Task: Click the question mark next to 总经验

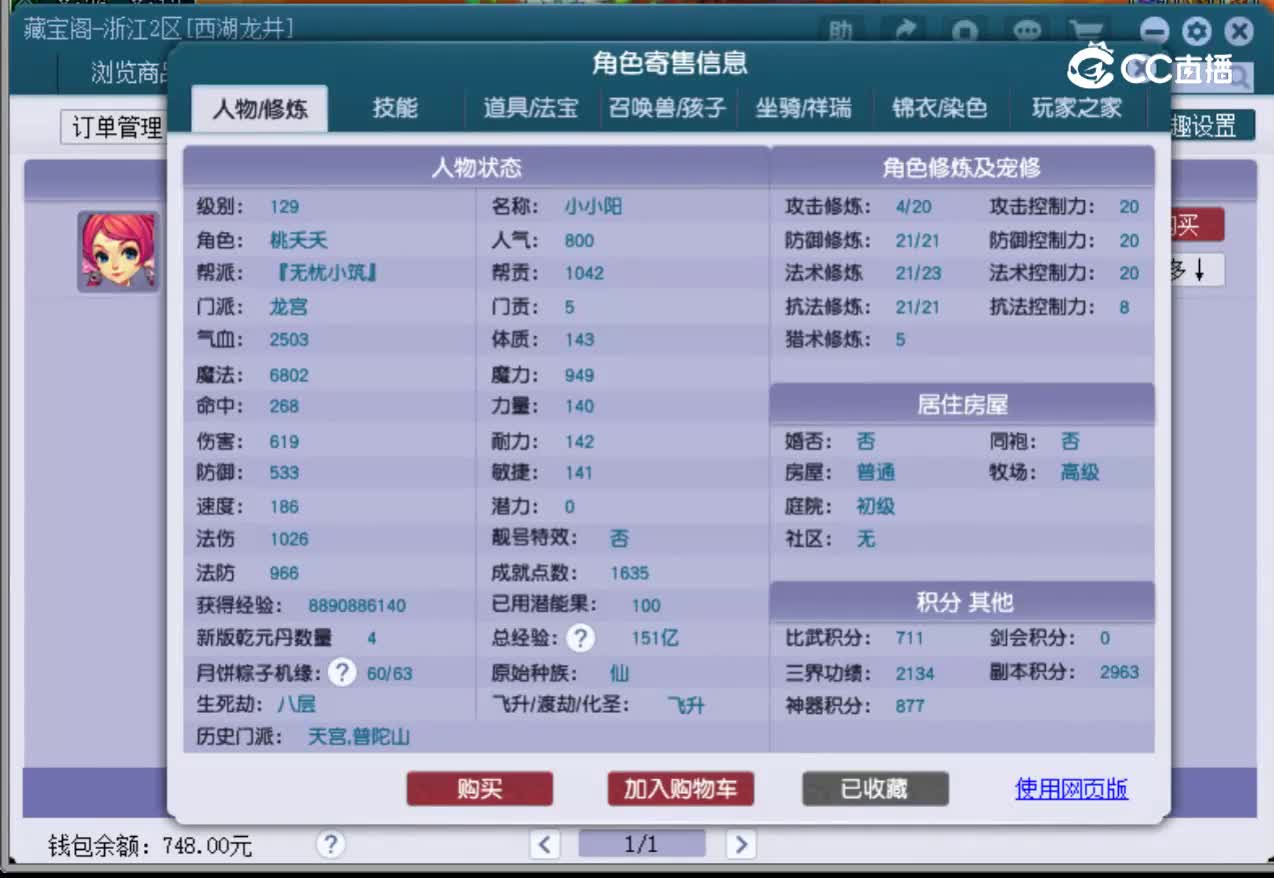Action: (580, 638)
